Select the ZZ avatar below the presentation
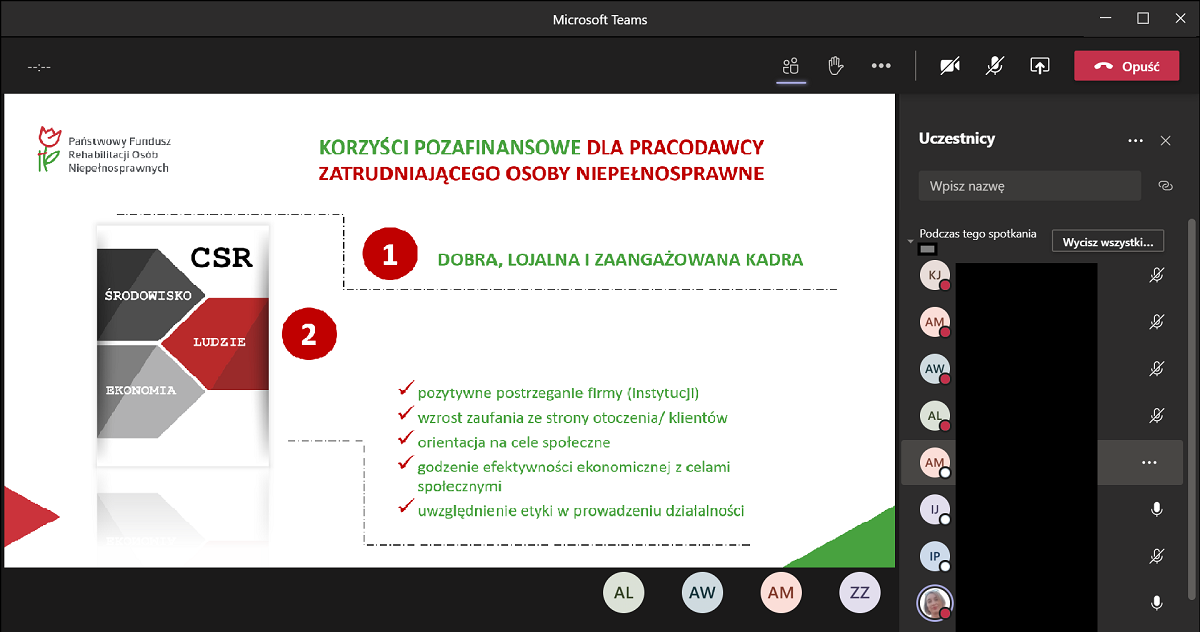This screenshot has height=632, width=1200. tap(859, 592)
